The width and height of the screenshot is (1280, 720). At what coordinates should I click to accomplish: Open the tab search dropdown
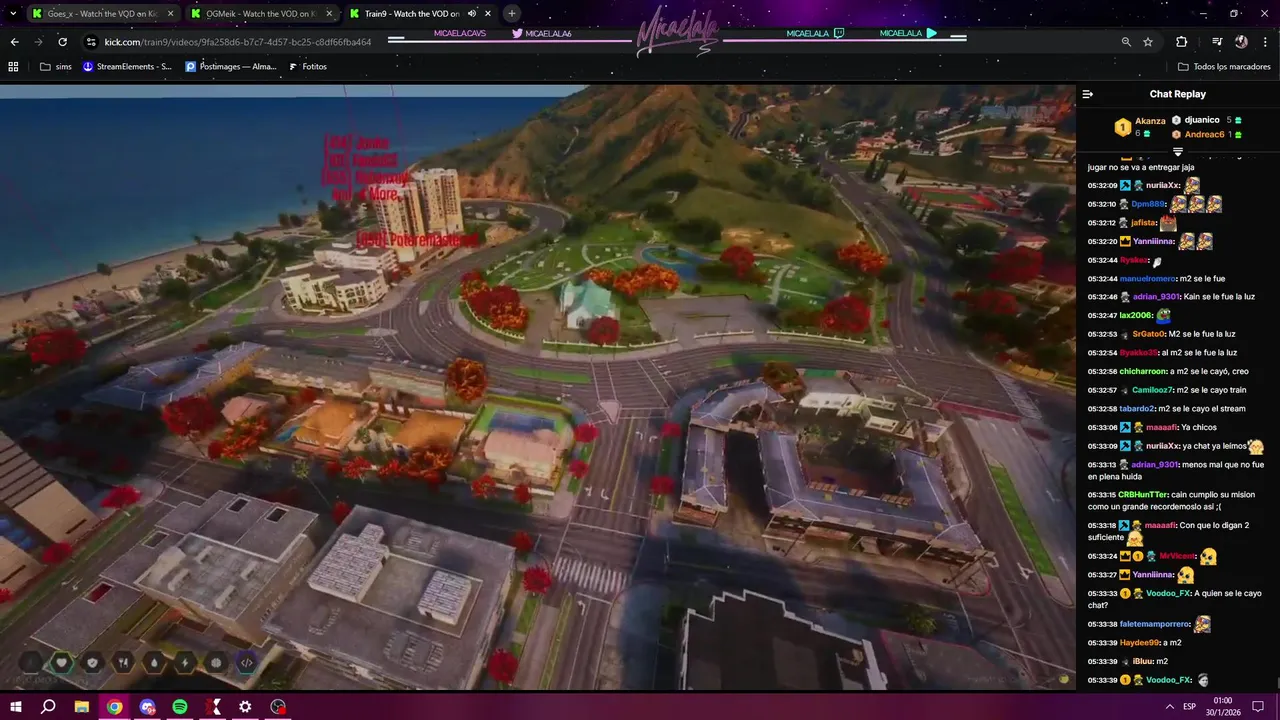point(13,14)
